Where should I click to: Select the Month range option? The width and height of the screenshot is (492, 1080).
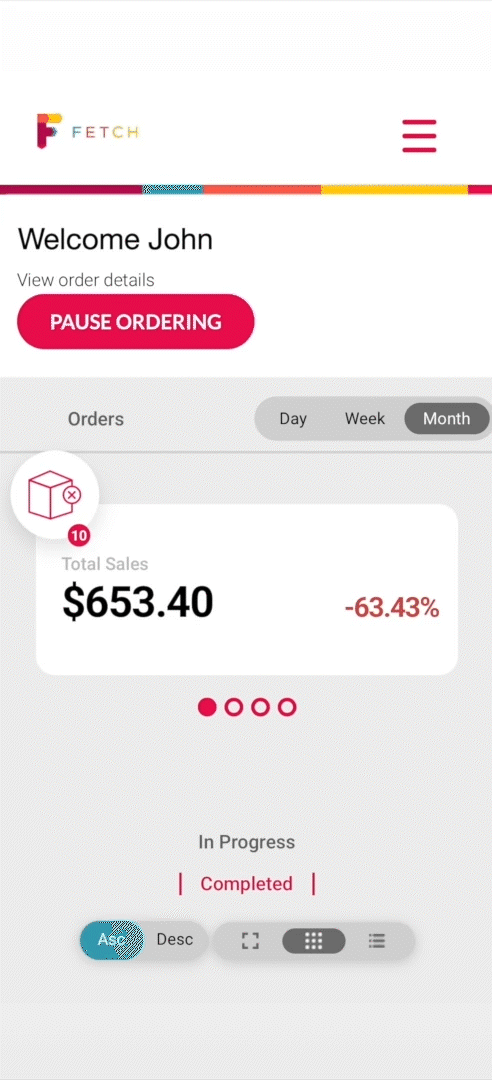click(x=447, y=419)
